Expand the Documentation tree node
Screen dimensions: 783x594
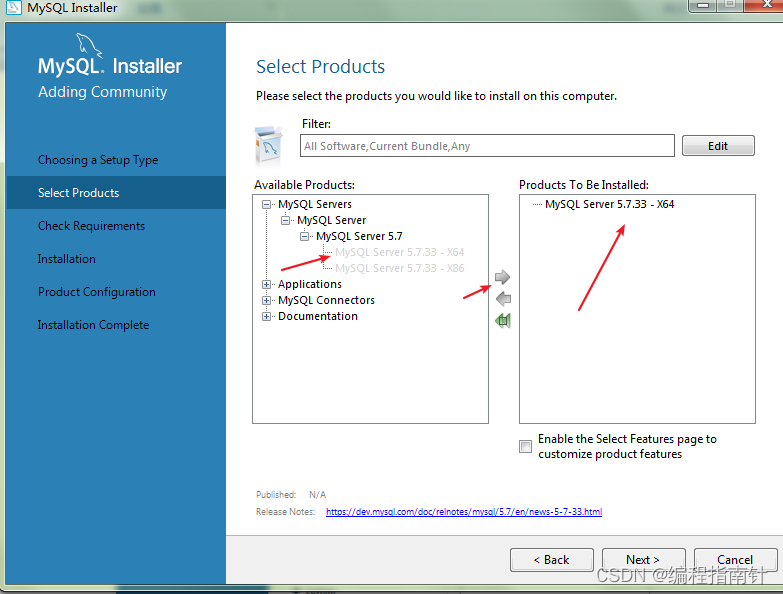[267, 316]
